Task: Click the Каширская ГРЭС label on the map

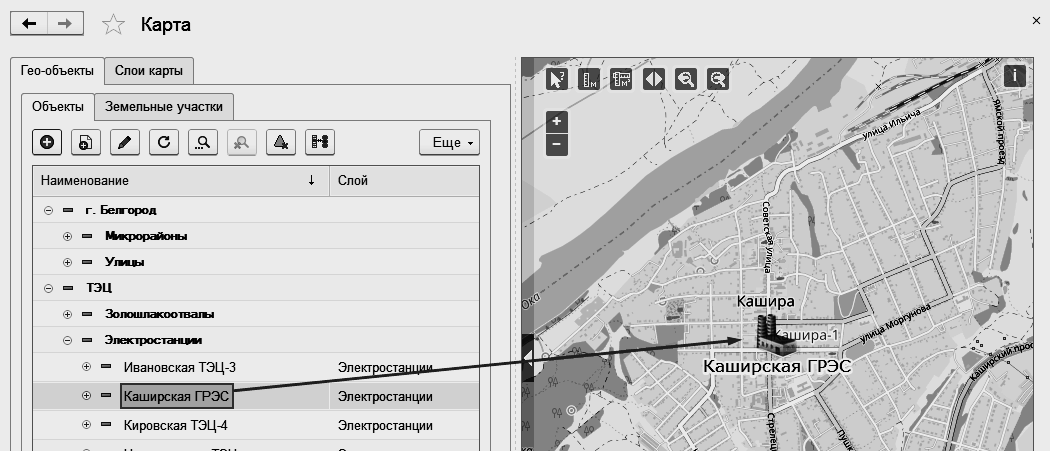Action: pyautogui.click(x=777, y=366)
